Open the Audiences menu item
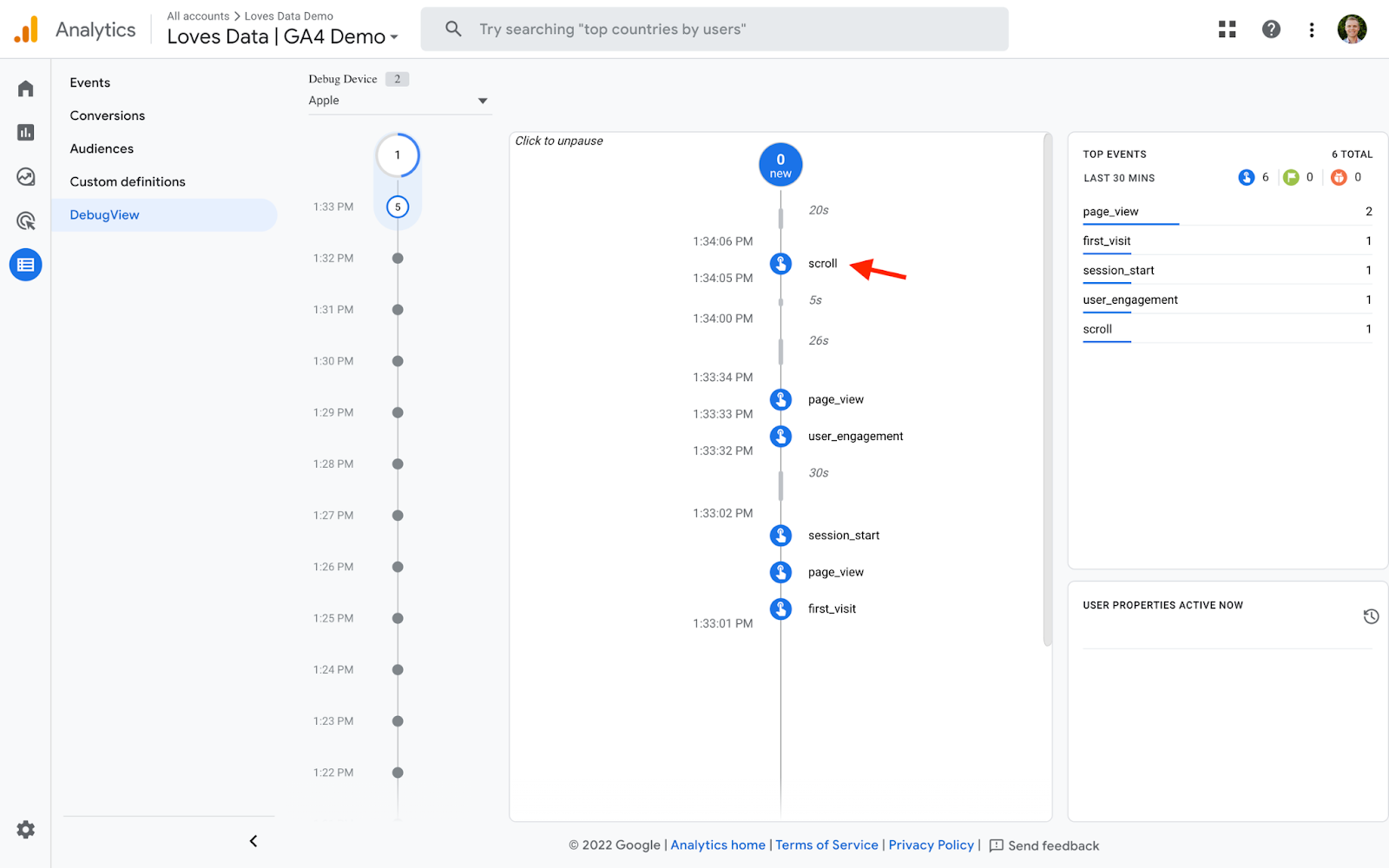The width and height of the screenshot is (1389, 868). click(102, 148)
